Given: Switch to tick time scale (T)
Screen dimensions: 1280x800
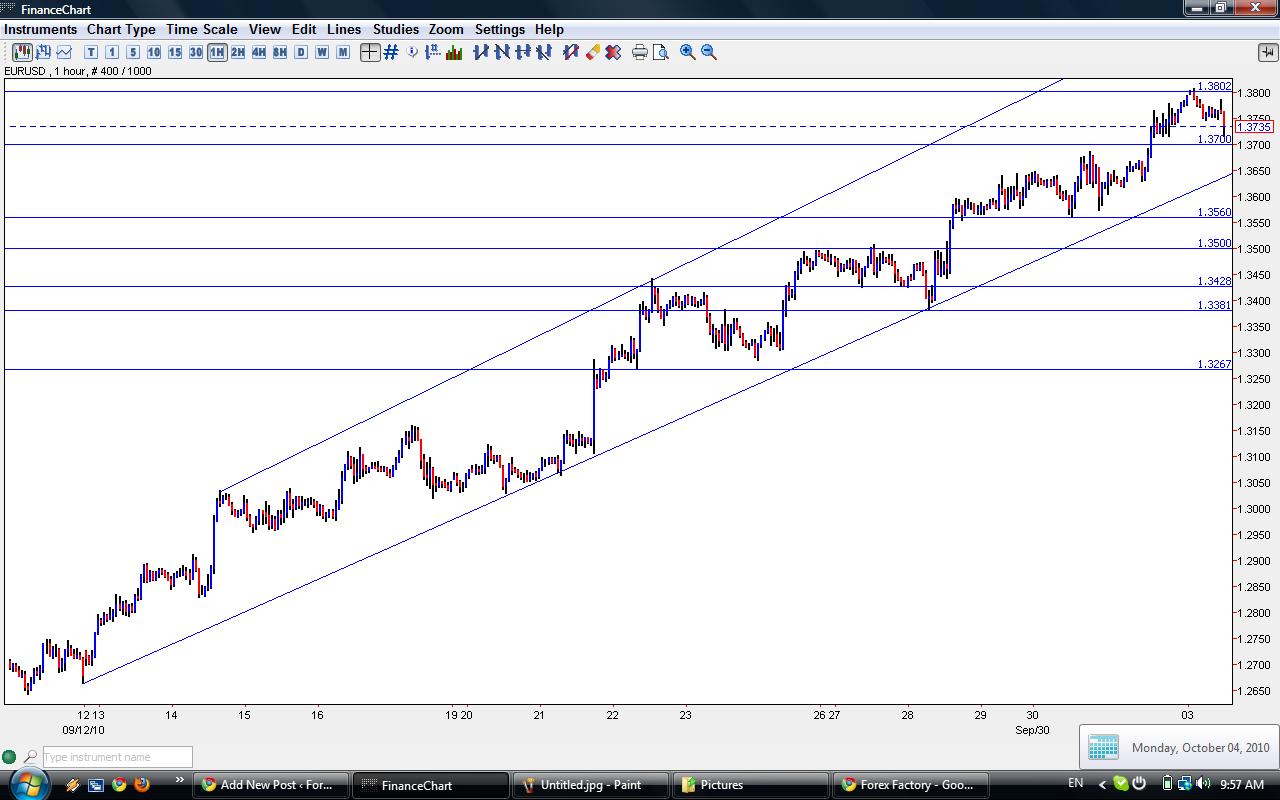Looking at the screenshot, I should (x=91, y=52).
